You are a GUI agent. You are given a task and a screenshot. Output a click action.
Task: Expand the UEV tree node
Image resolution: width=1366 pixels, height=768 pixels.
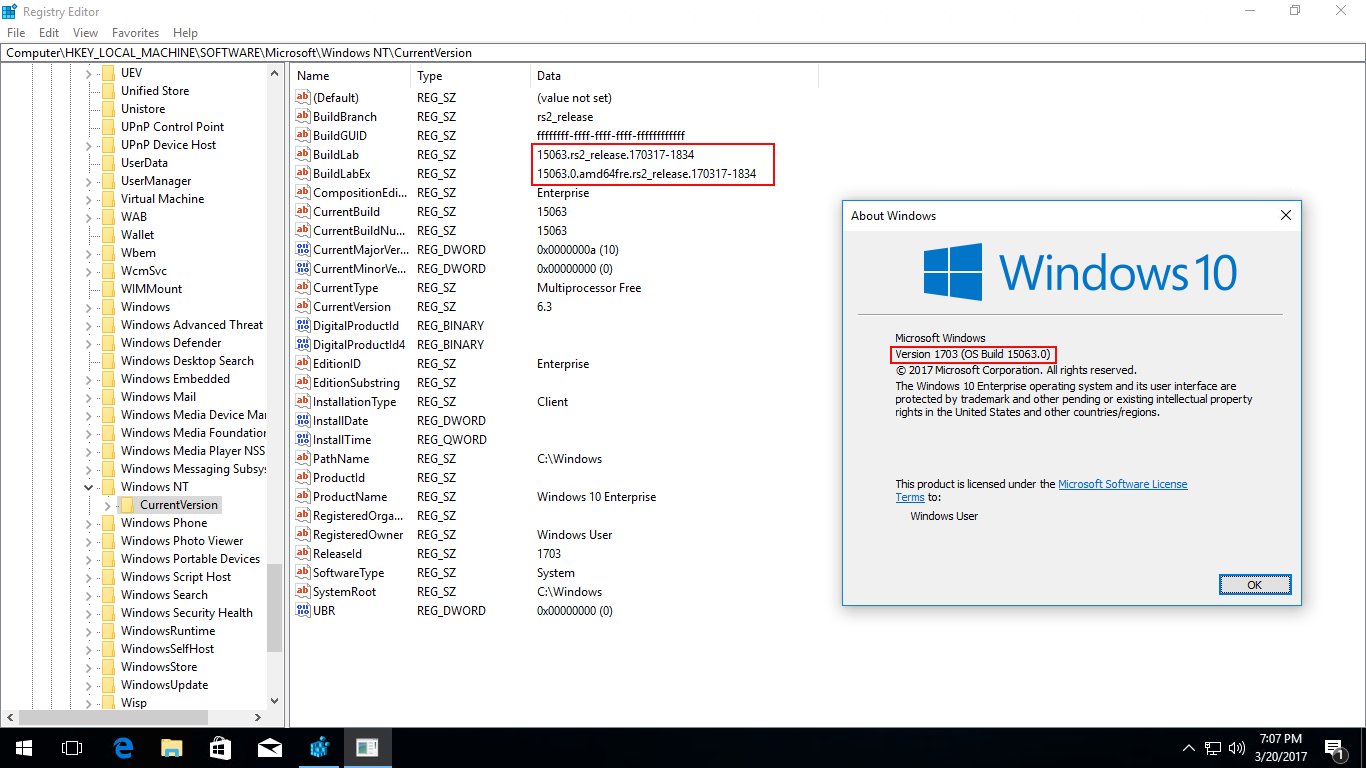point(89,73)
